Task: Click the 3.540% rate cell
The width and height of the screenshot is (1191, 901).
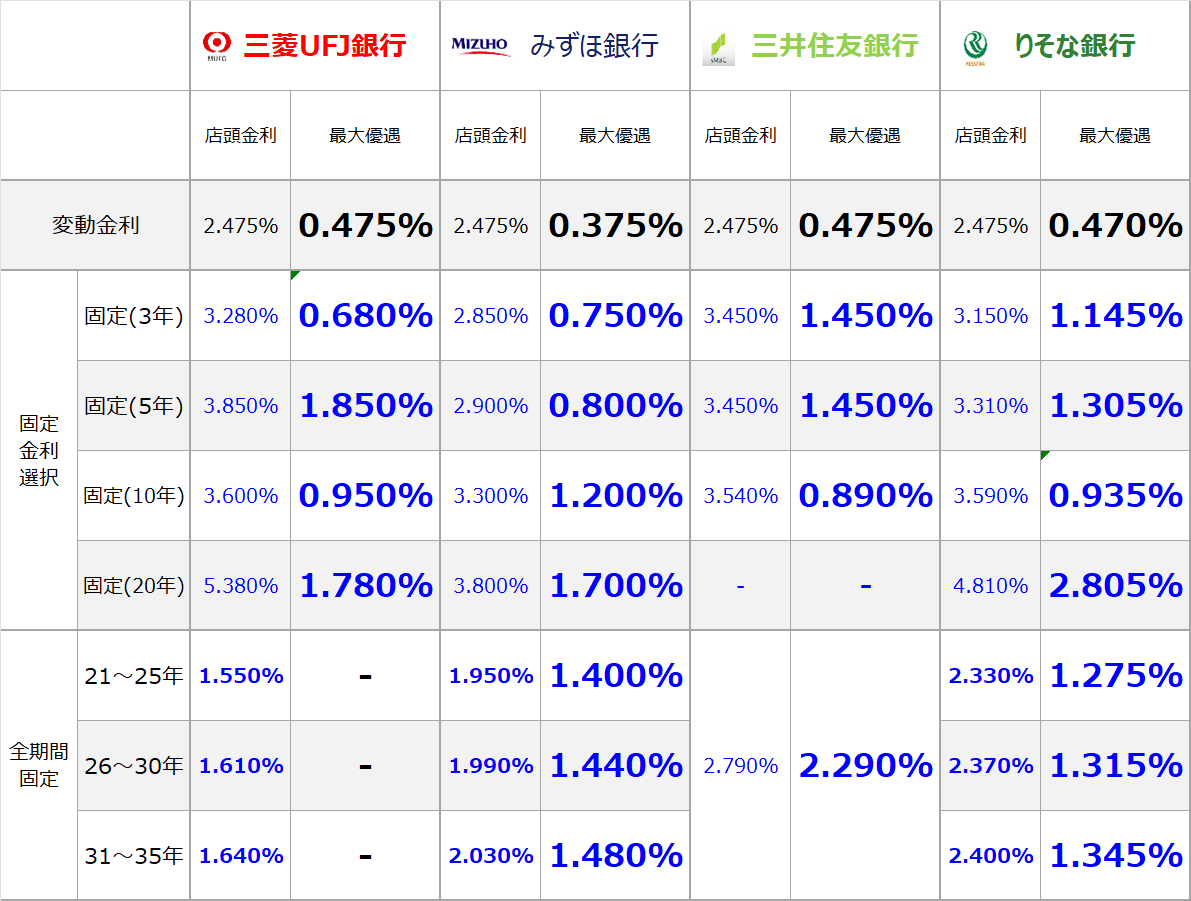Action: click(740, 495)
